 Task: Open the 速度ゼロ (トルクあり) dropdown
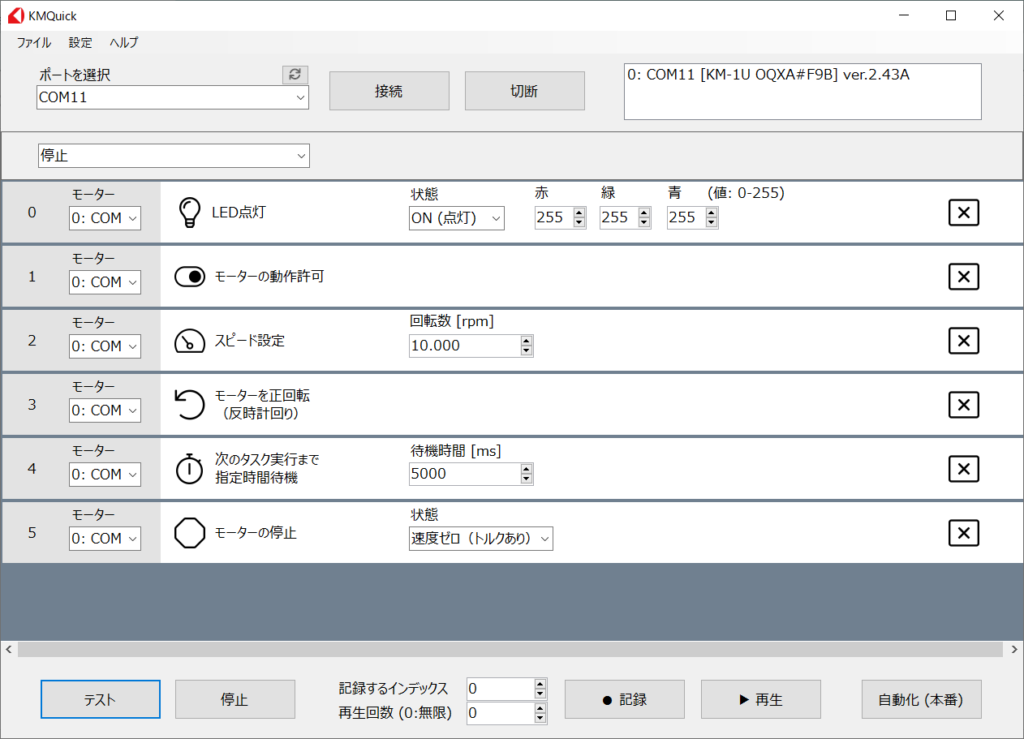pyautogui.click(x=481, y=539)
